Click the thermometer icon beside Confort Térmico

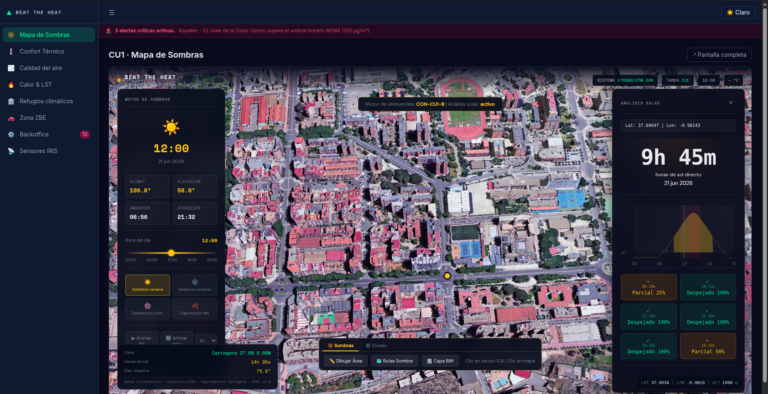coord(11,51)
